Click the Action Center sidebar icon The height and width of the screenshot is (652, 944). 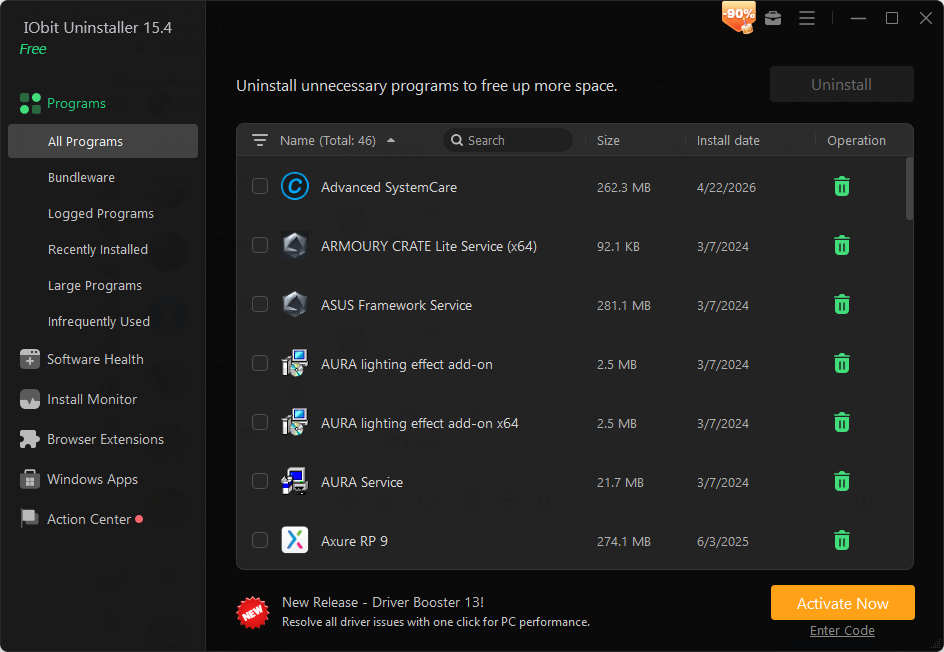[x=30, y=518]
